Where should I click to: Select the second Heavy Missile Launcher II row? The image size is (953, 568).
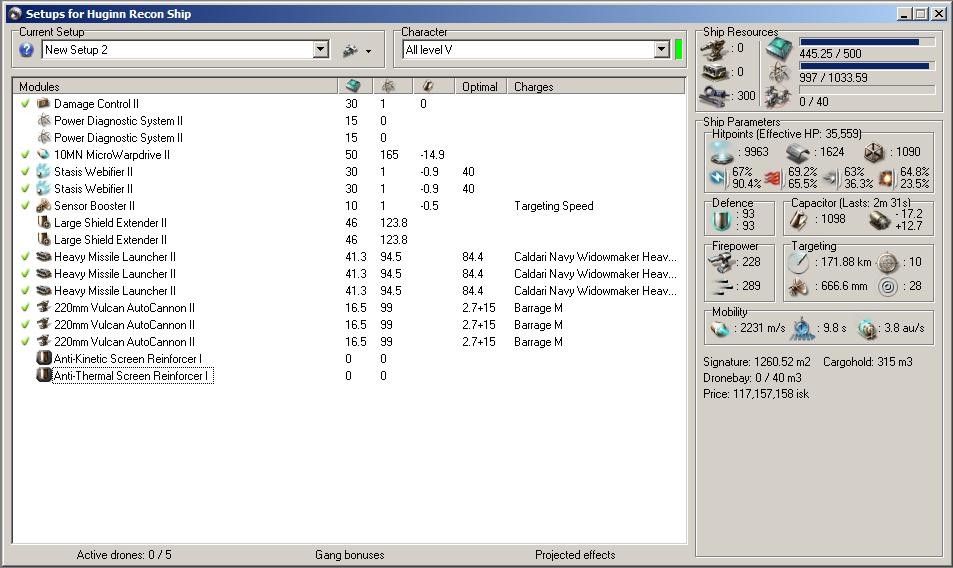348,274
